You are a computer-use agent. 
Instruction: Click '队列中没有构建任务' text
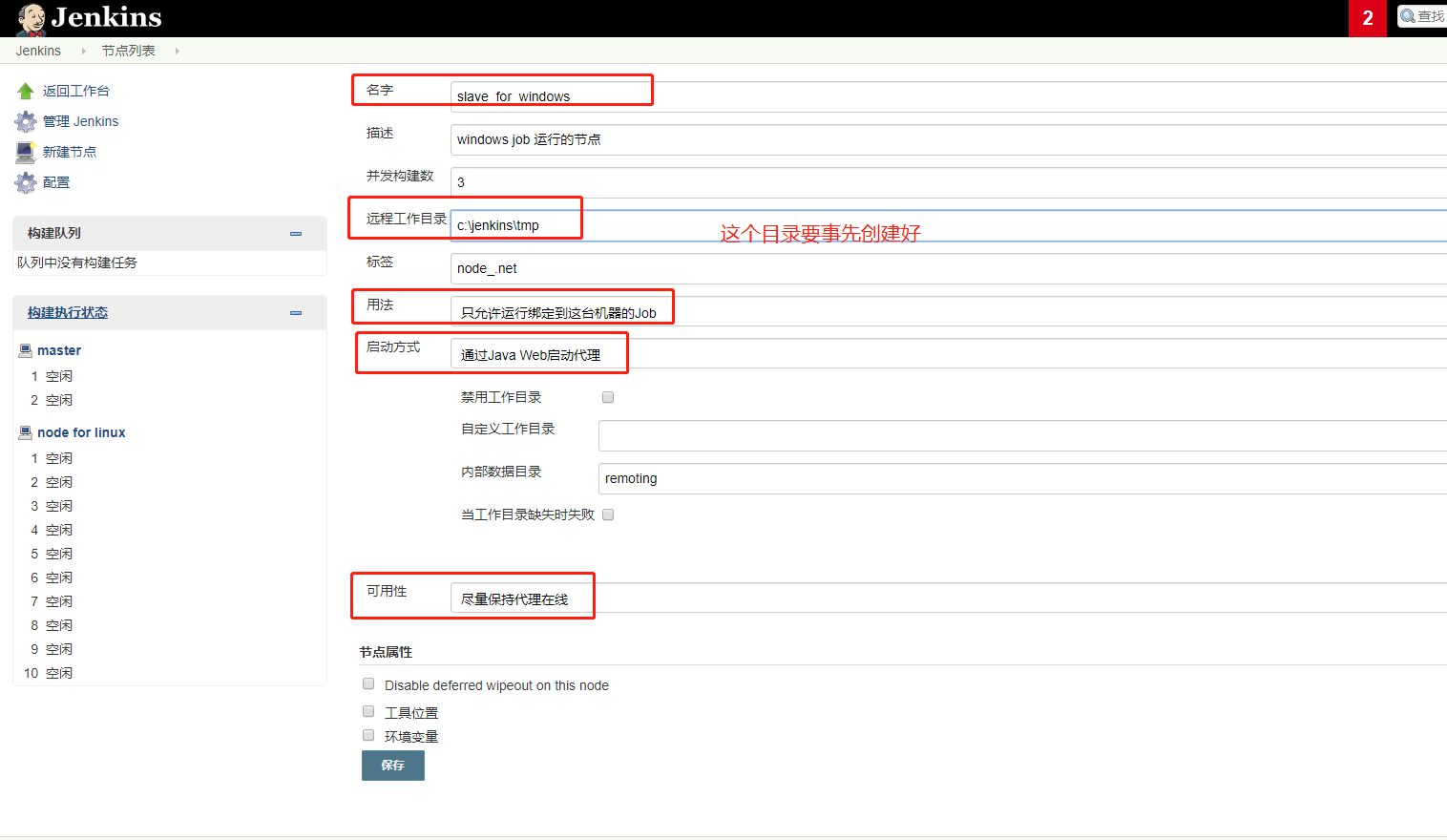[77, 262]
